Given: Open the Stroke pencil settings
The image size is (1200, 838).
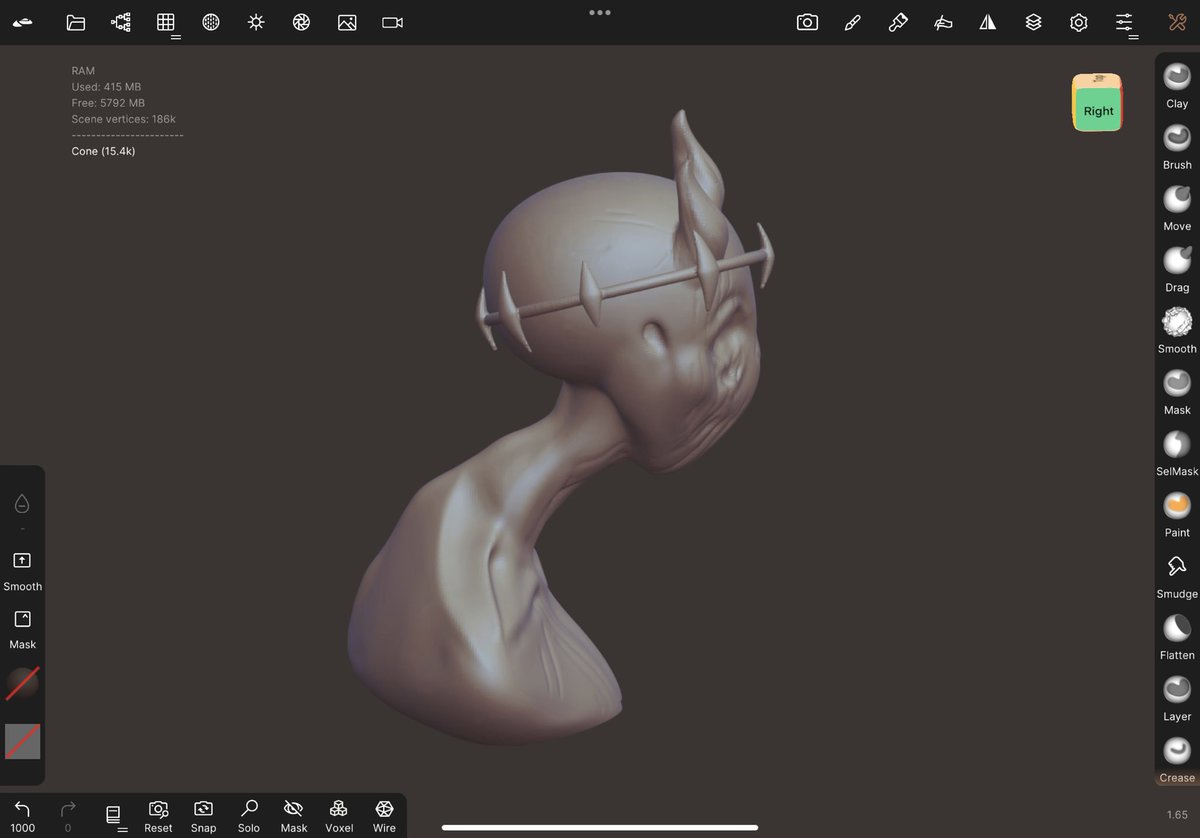Looking at the screenshot, I should [853, 22].
